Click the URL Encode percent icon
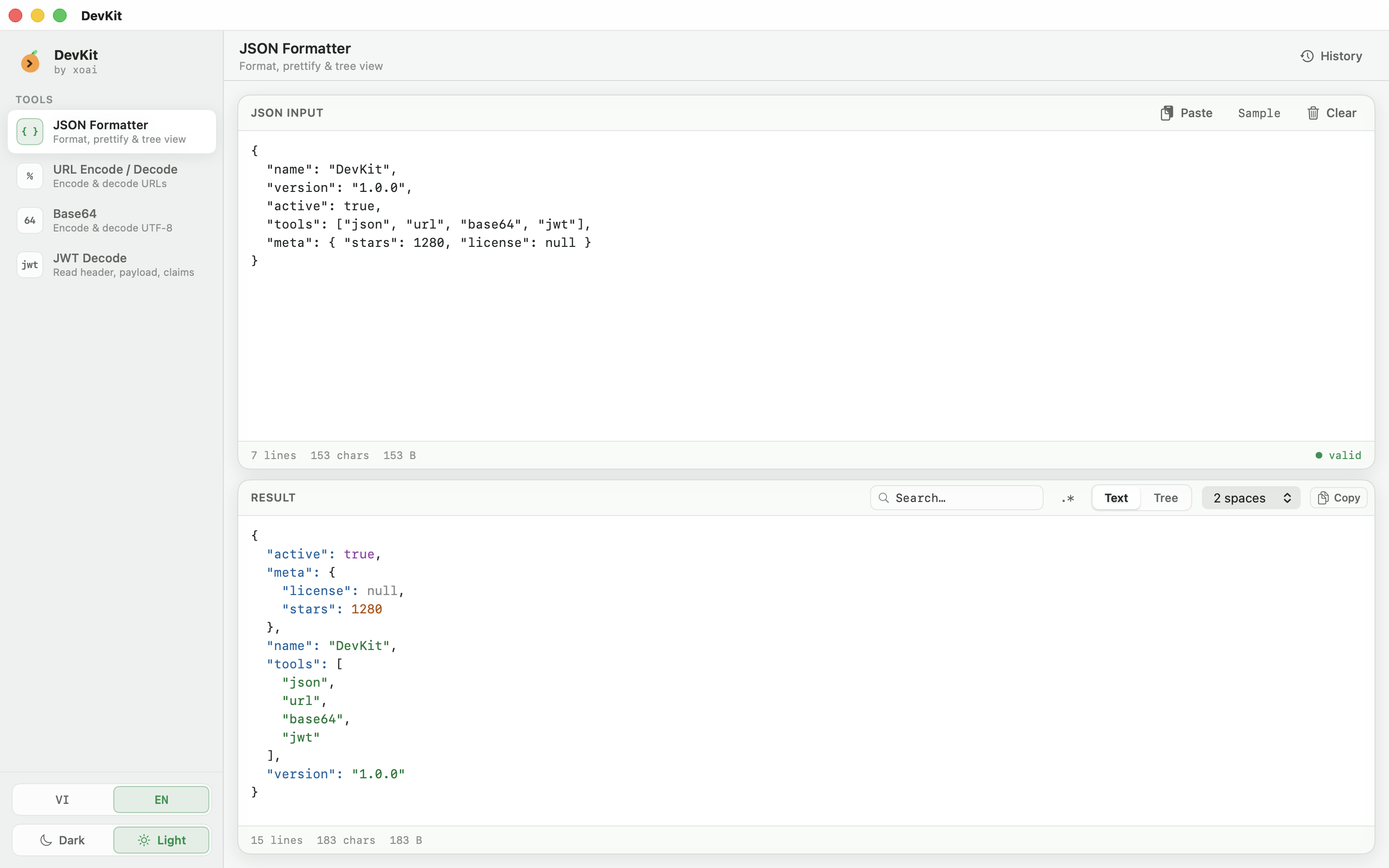 [x=30, y=176]
